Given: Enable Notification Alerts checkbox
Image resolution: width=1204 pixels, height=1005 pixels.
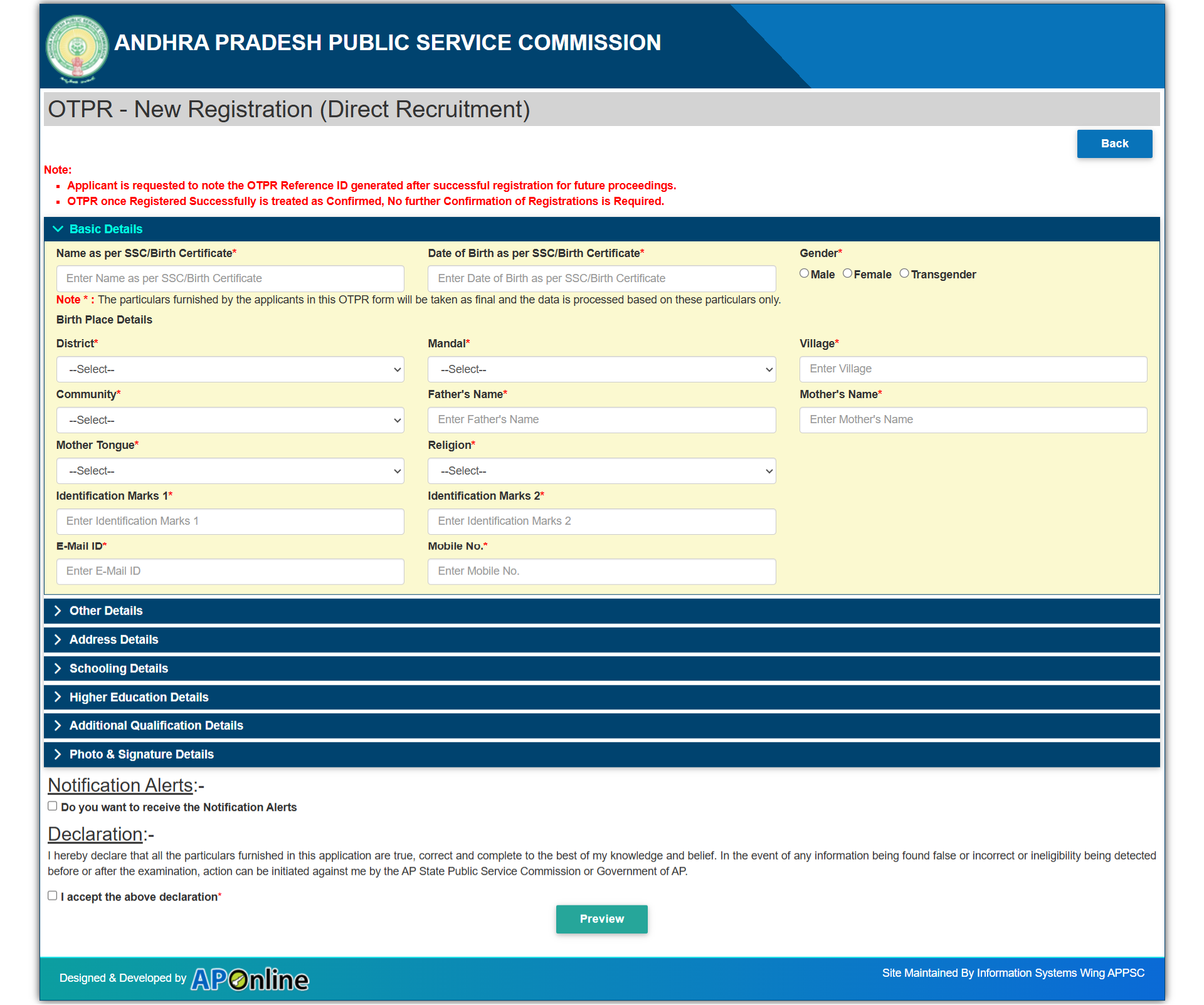Looking at the screenshot, I should 53,806.
